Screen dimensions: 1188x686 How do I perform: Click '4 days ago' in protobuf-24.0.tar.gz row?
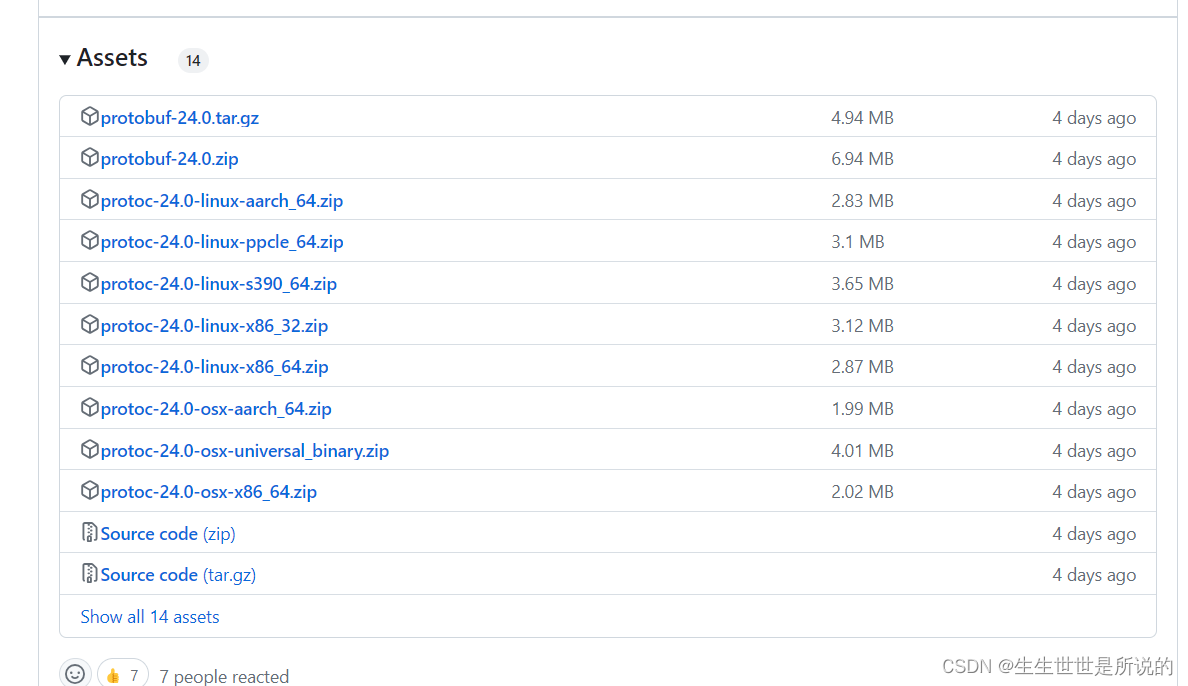click(1094, 118)
